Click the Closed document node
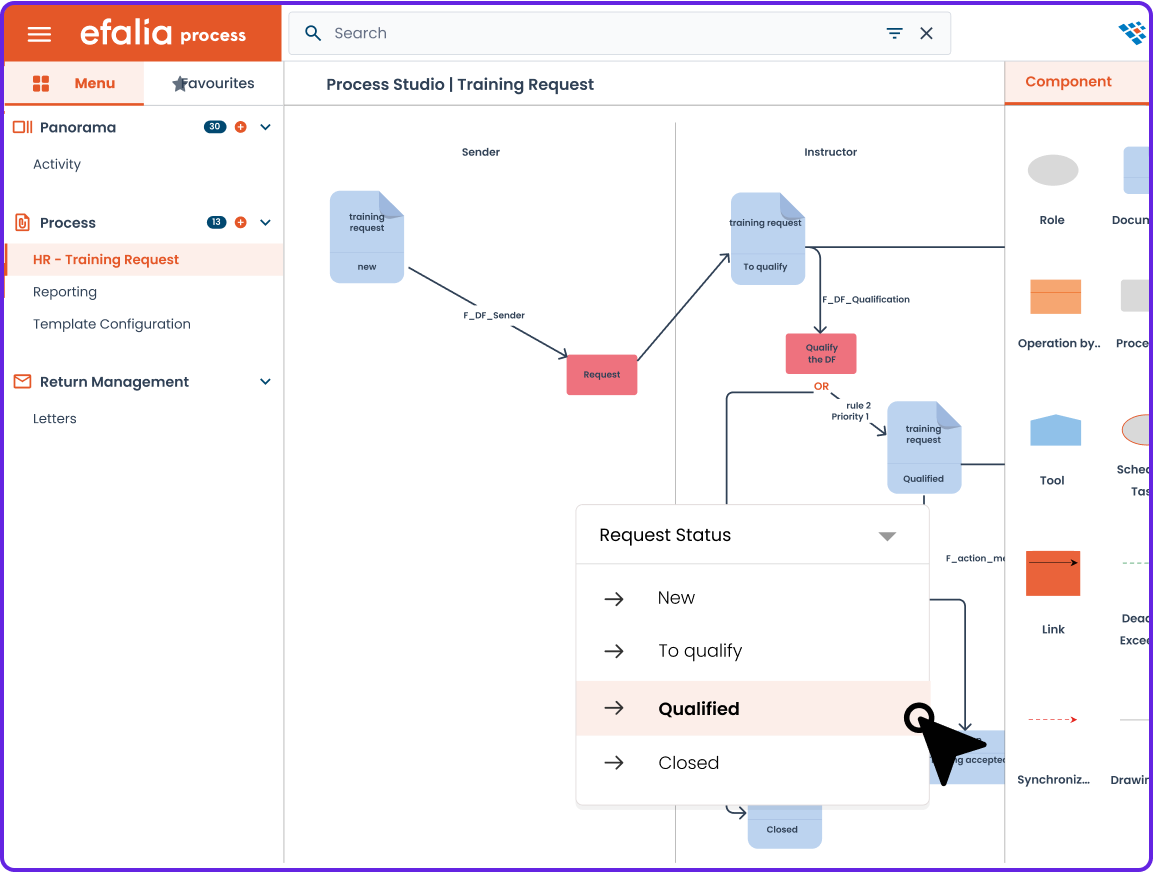The height and width of the screenshot is (872, 1154). (x=785, y=828)
